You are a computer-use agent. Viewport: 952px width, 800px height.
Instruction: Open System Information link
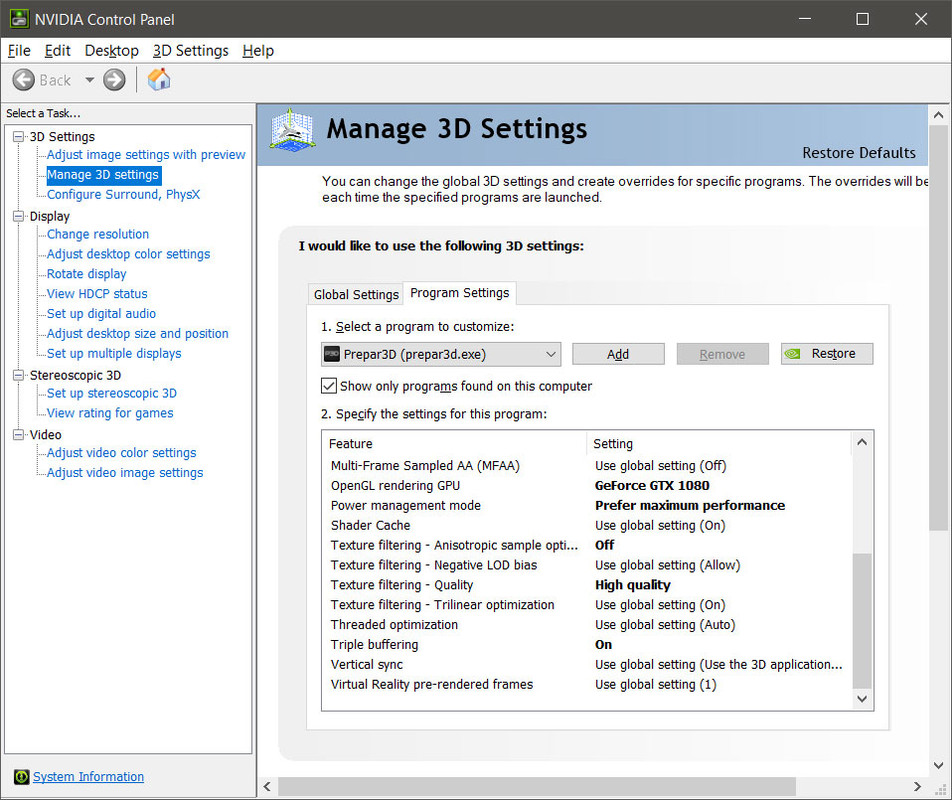pyautogui.click(x=88, y=777)
